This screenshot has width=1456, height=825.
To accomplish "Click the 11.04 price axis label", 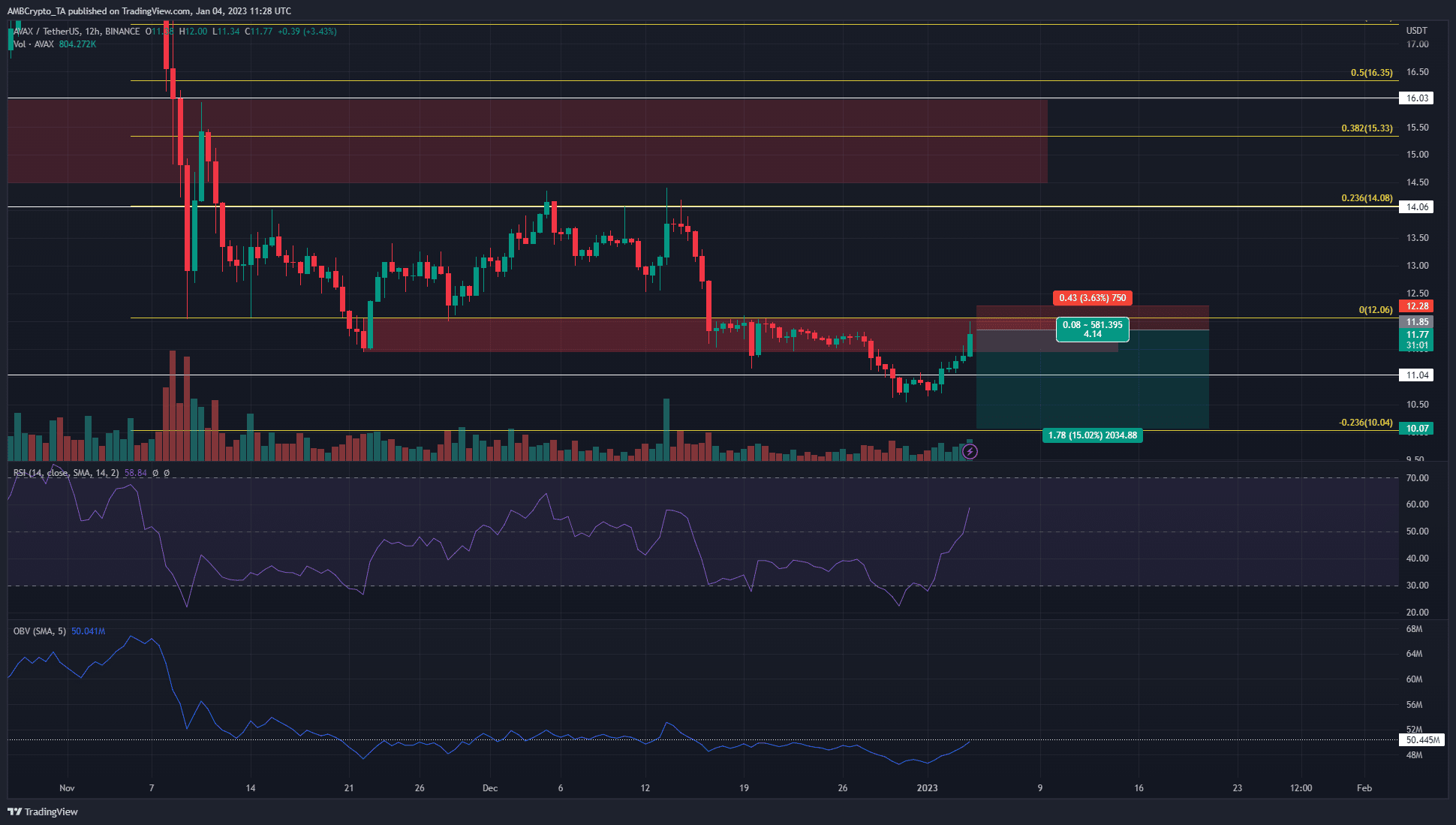I will pyautogui.click(x=1417, y=375).
